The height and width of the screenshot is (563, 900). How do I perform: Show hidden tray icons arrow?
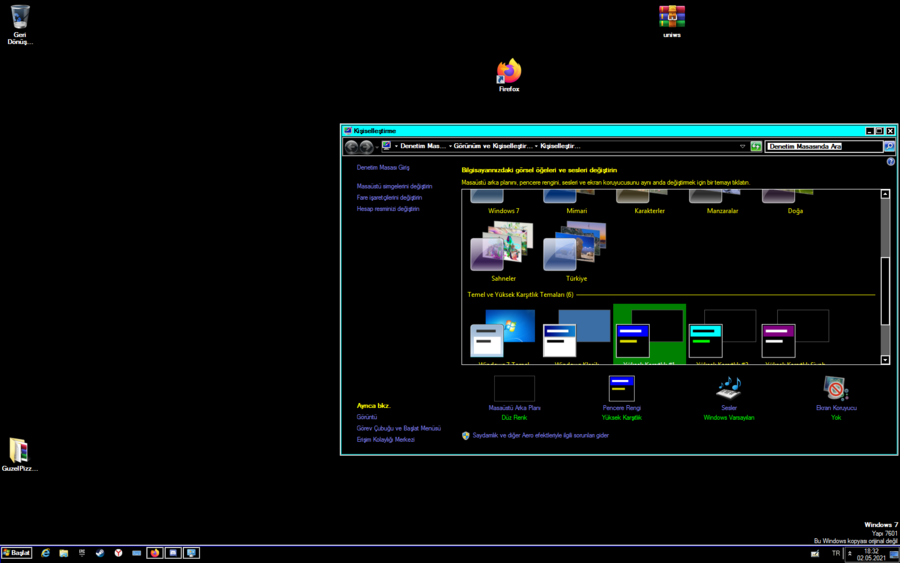coord(849,553)
